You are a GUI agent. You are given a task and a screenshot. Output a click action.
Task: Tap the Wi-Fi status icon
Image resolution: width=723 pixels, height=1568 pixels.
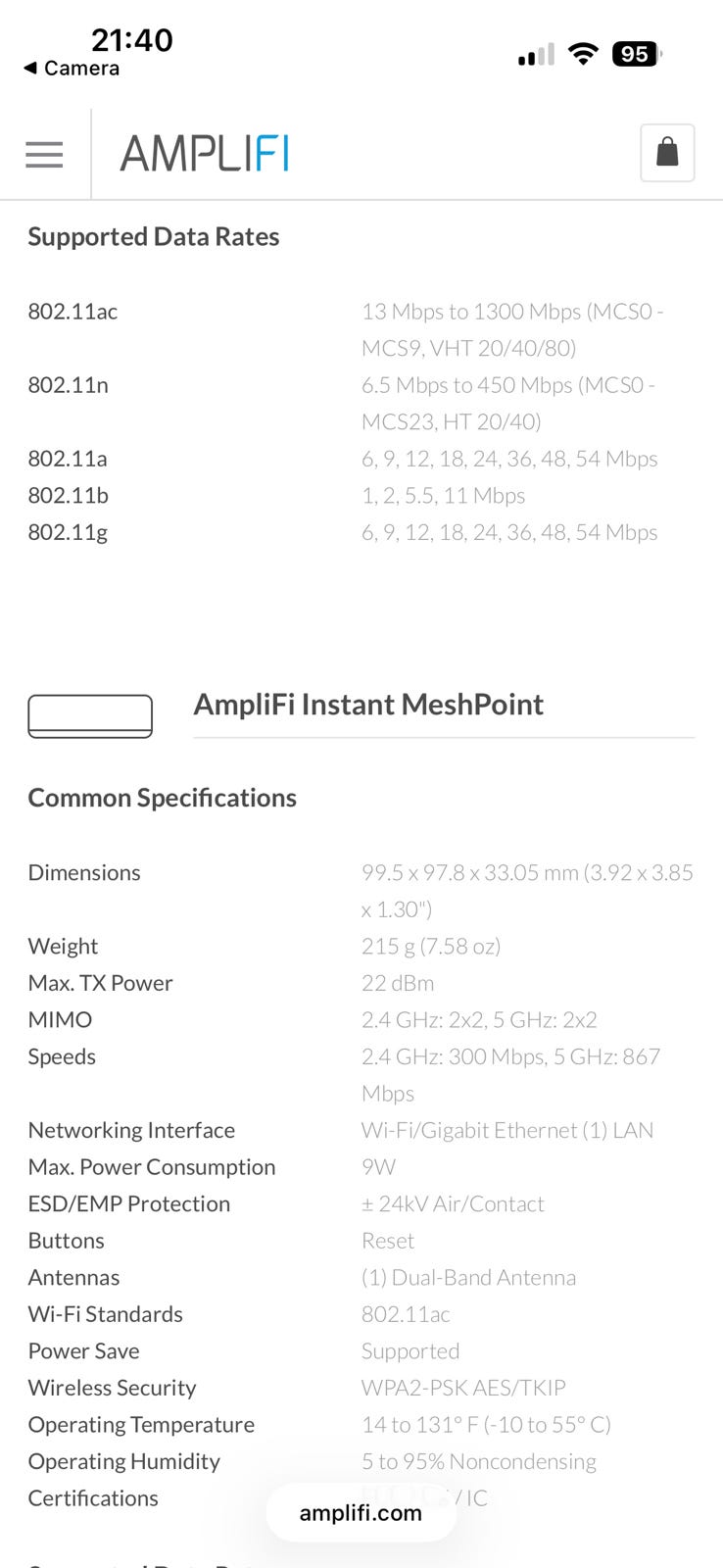tap(583, 55)
